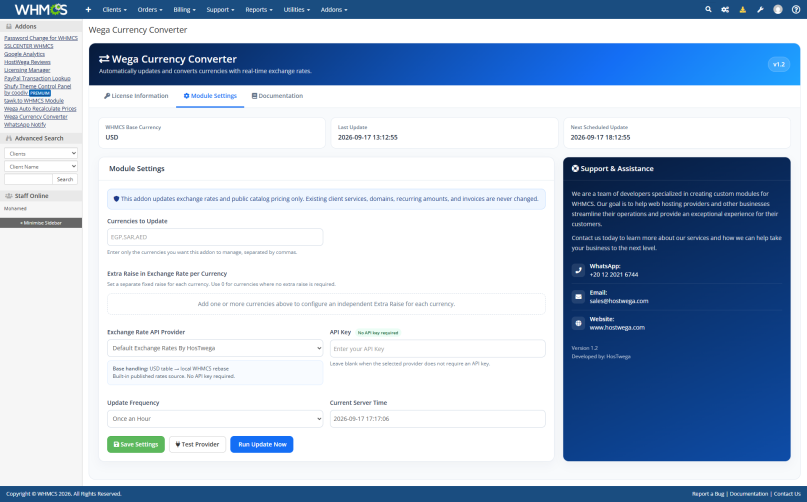Open the search magnifier icon
The image size is (807, 502).
click(x=708, y=9)
